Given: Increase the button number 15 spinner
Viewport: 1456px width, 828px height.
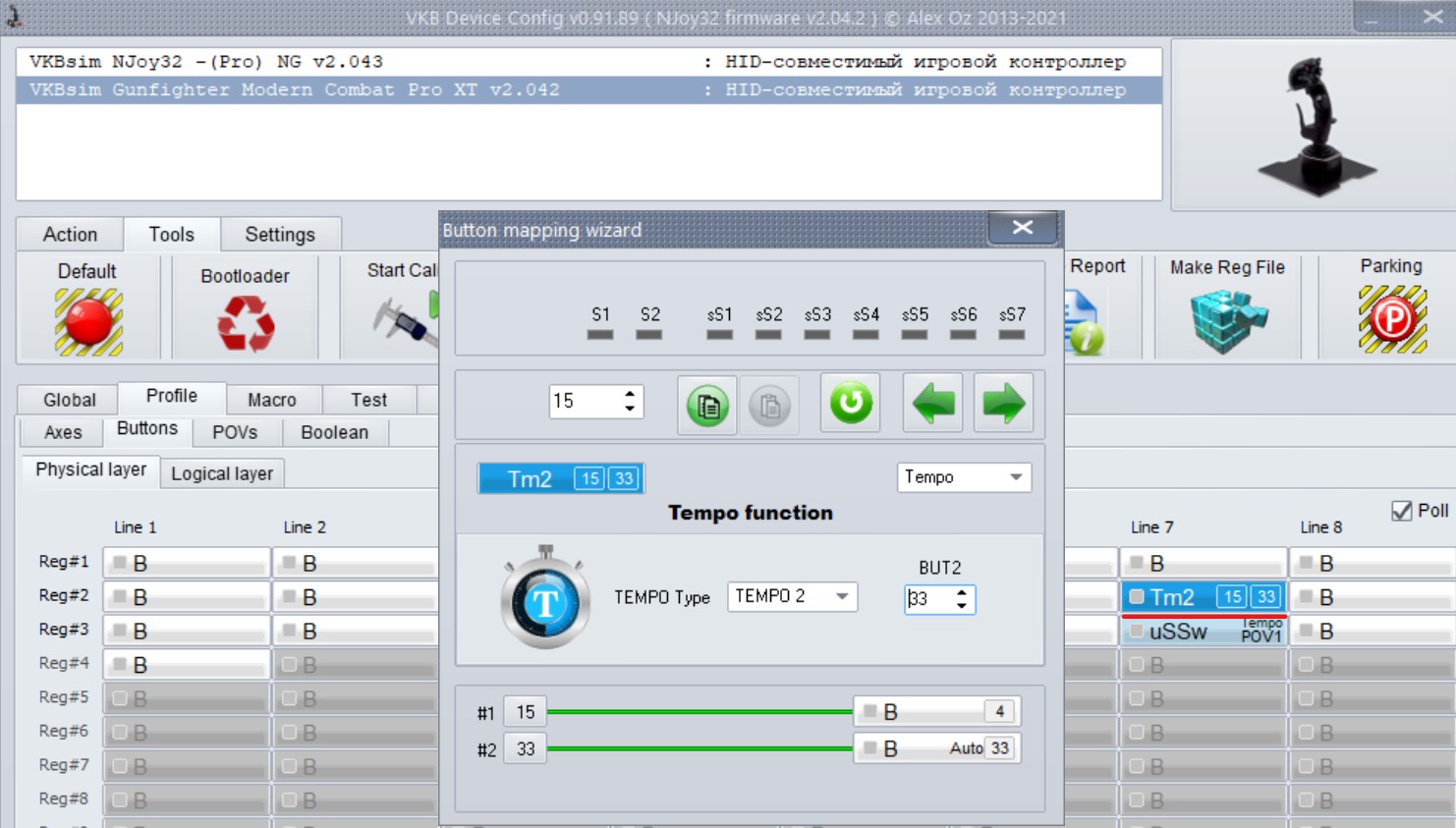Looking at the screenshot, I should tap(630, 394).
